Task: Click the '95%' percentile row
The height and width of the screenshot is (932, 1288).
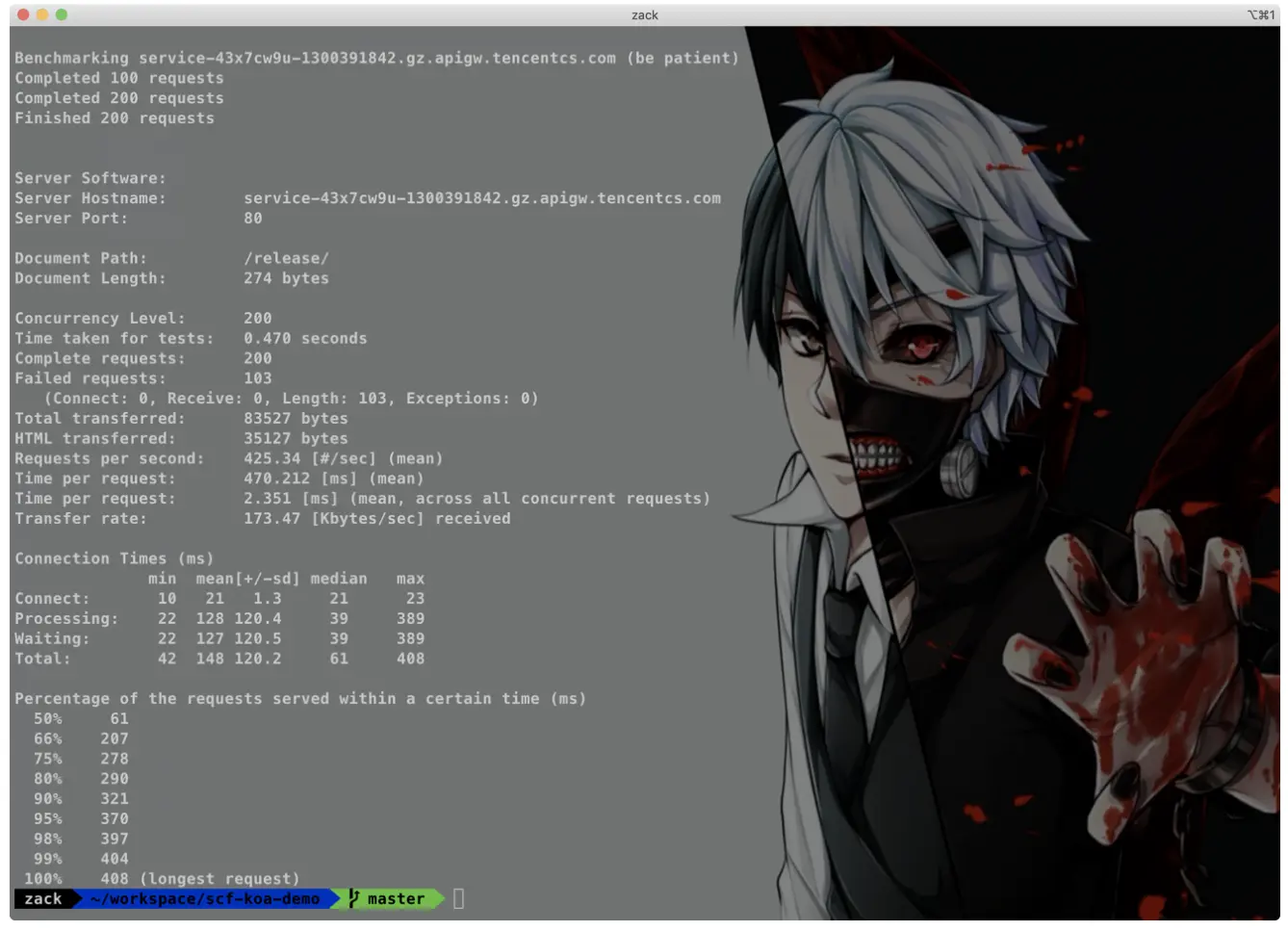Action: (81, 819)
